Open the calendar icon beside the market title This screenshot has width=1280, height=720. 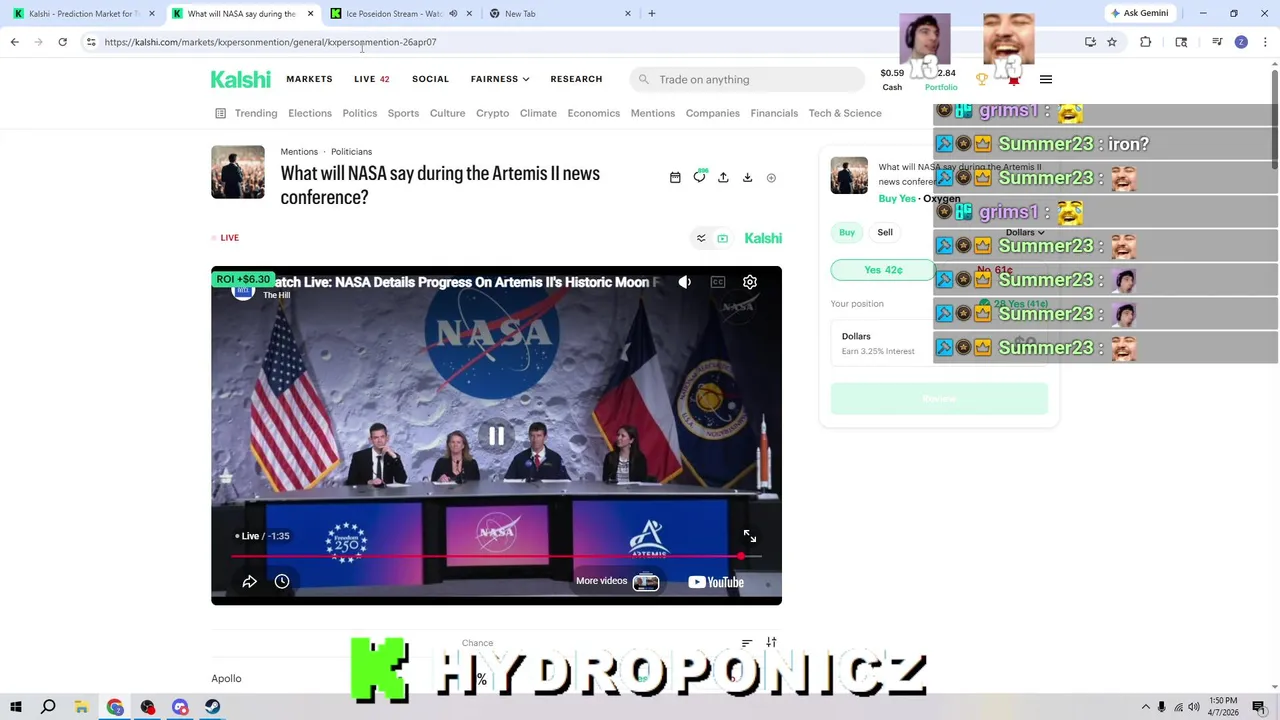click(675, 178)
